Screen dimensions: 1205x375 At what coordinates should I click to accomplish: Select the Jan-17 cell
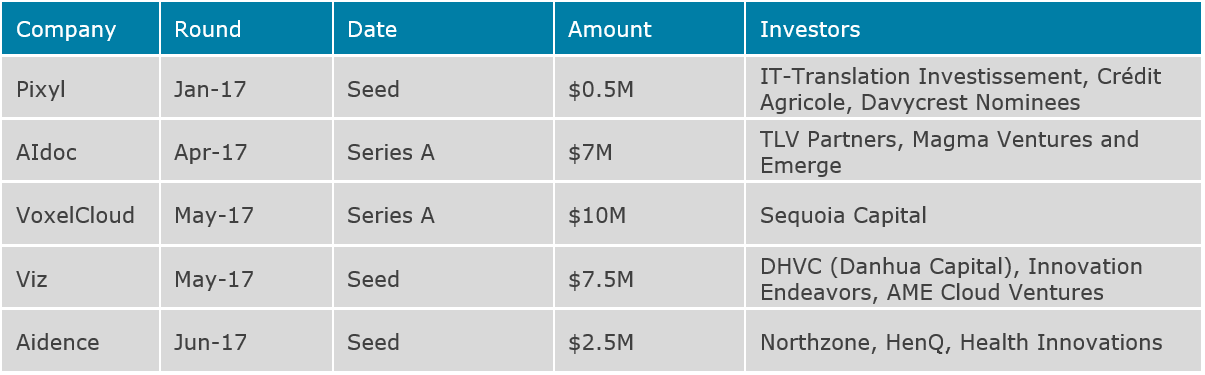click(x=246, y=88)
